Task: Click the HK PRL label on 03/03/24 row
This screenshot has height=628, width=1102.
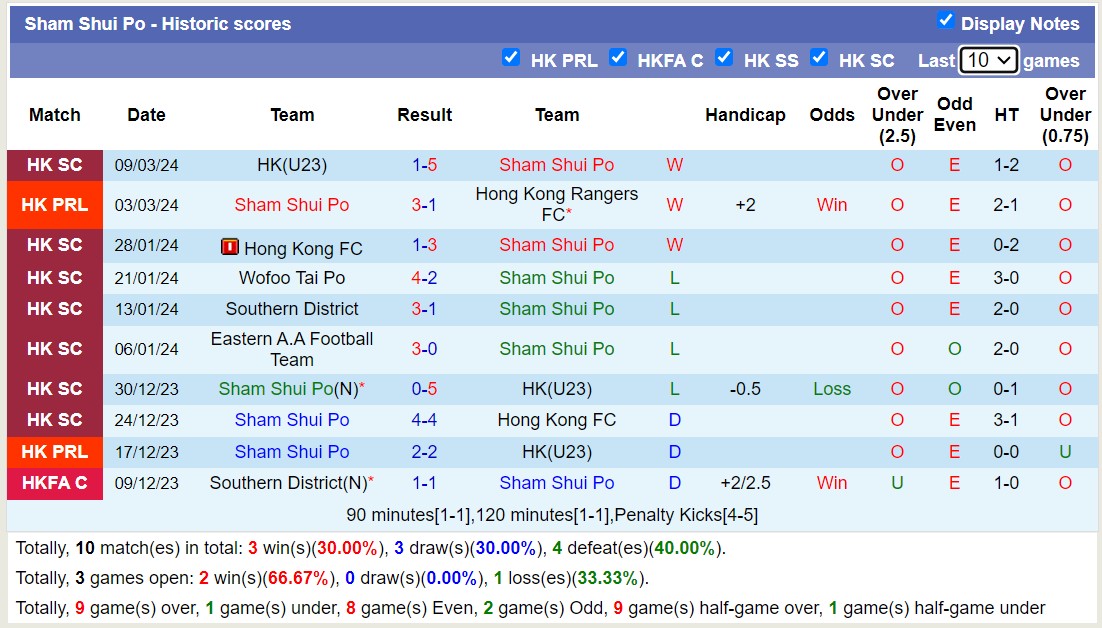Action: tap(55, 205)
